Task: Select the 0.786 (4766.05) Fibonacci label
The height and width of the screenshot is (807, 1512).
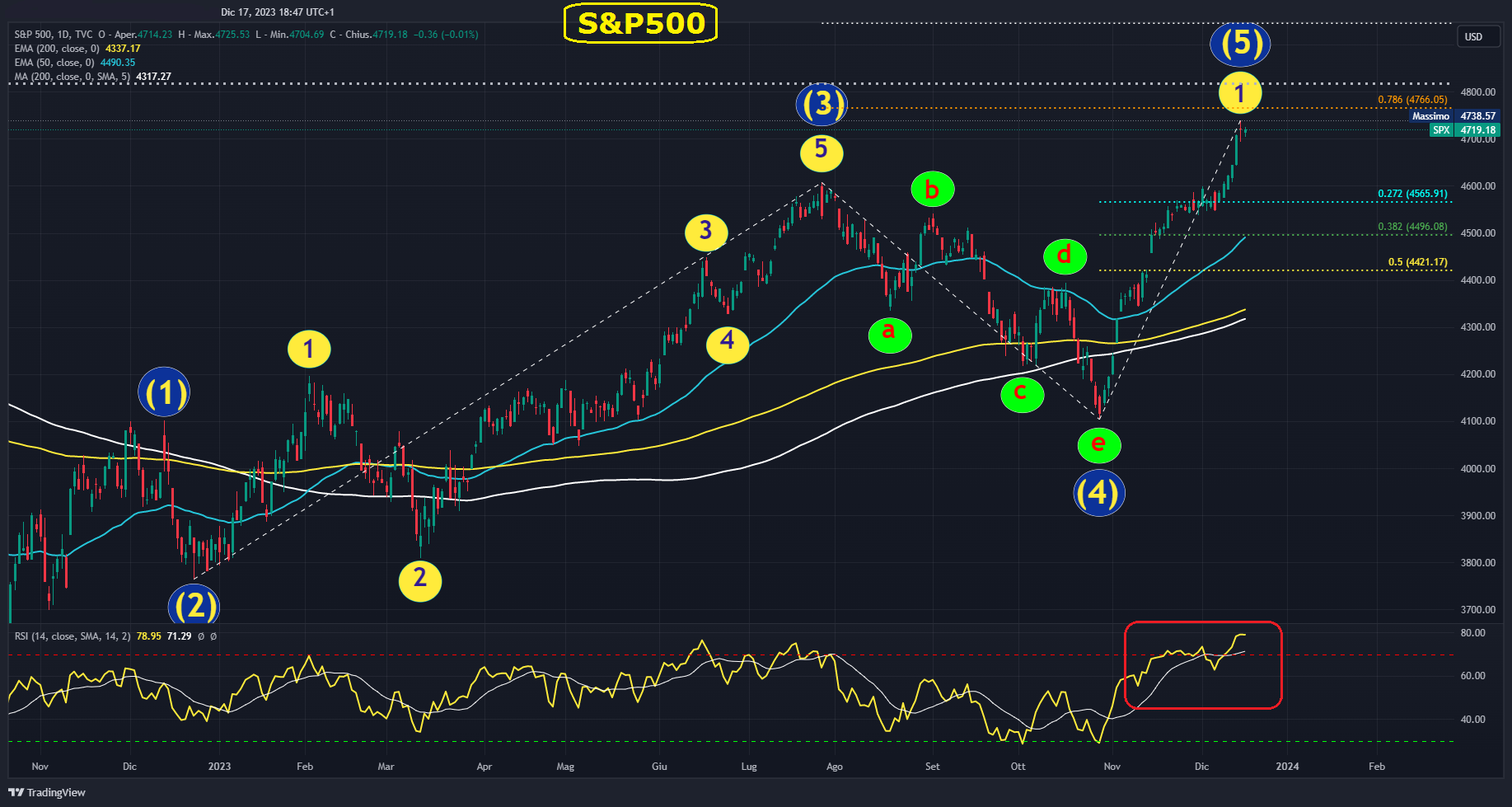Action: point(1412,100)
